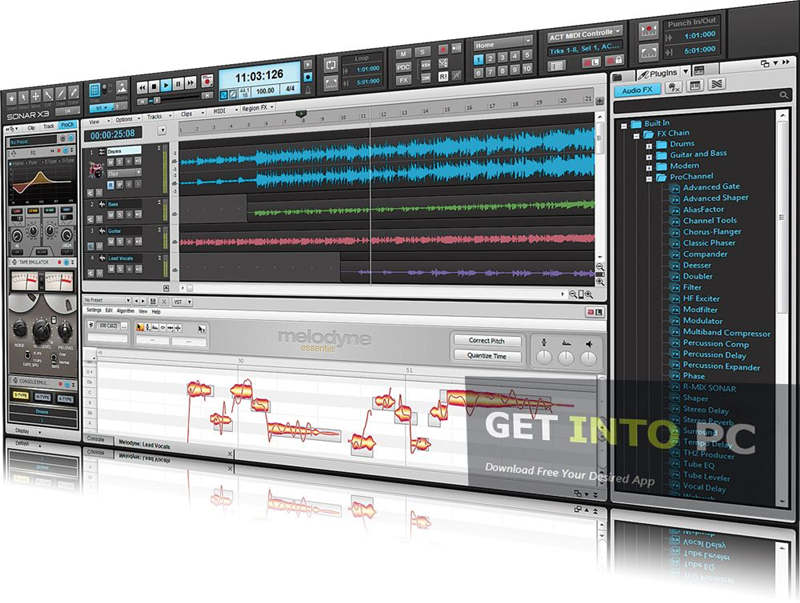This screenshot has width=800, height=603.
Task: Collapse the FX Chain folder
Action: click(x=636, y=136)
